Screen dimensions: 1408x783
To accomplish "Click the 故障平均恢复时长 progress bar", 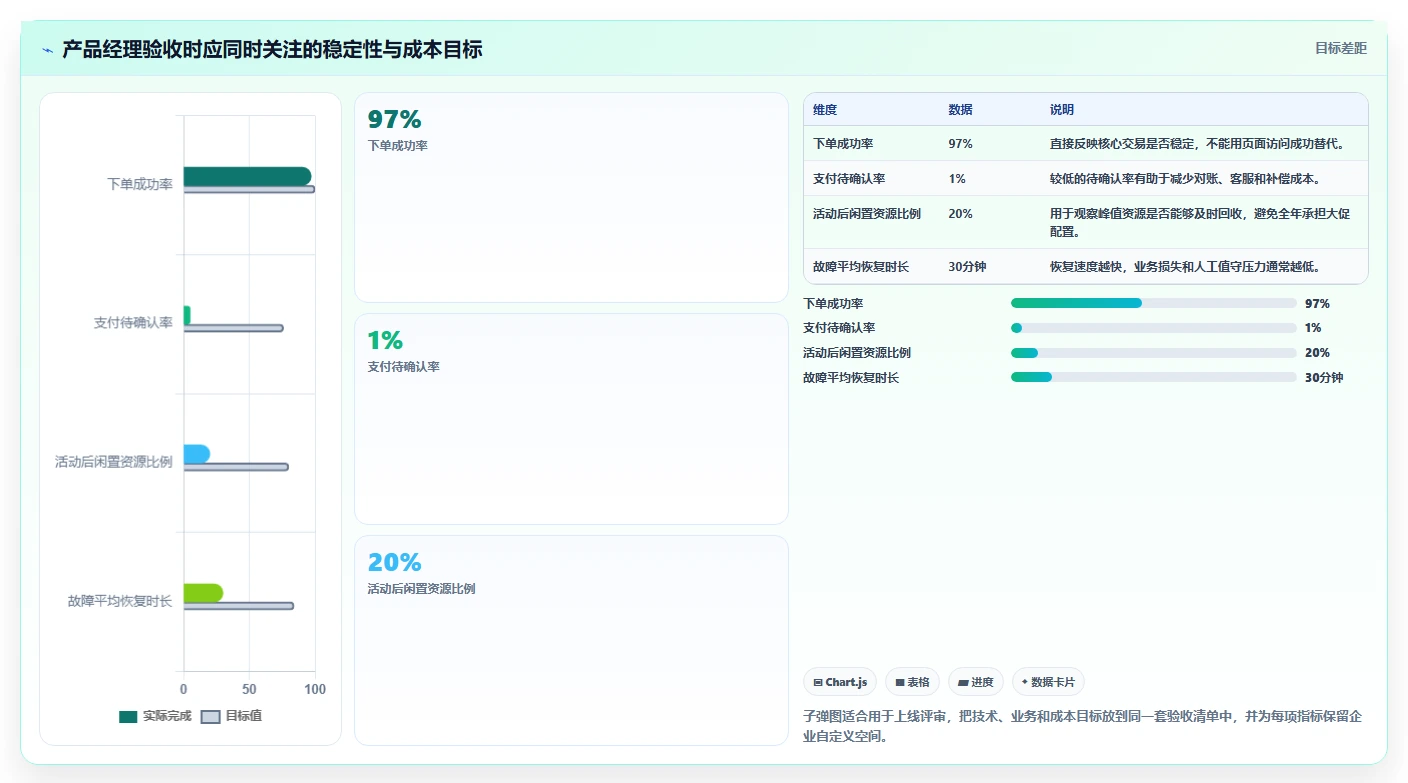I will 1153,378.
